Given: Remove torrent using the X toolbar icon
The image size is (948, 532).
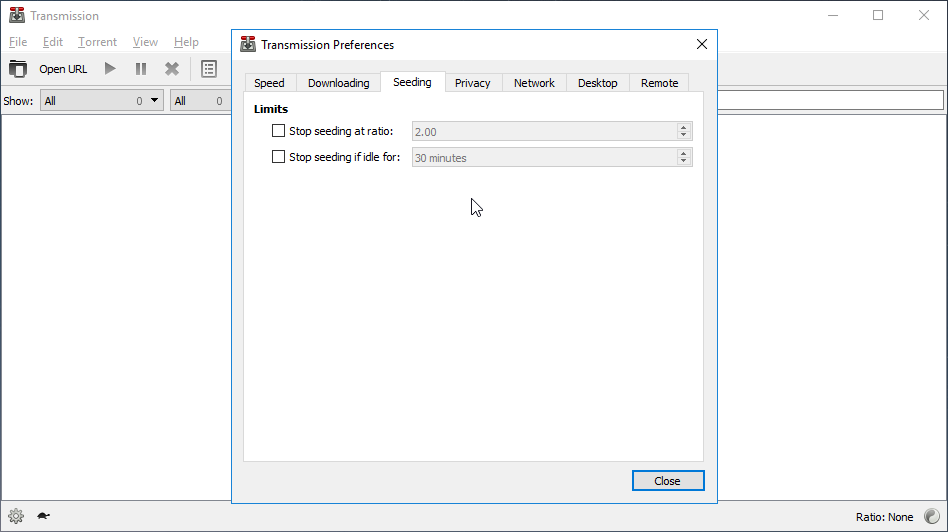Looking at the screenshot, I should click(x=172, y=69).
